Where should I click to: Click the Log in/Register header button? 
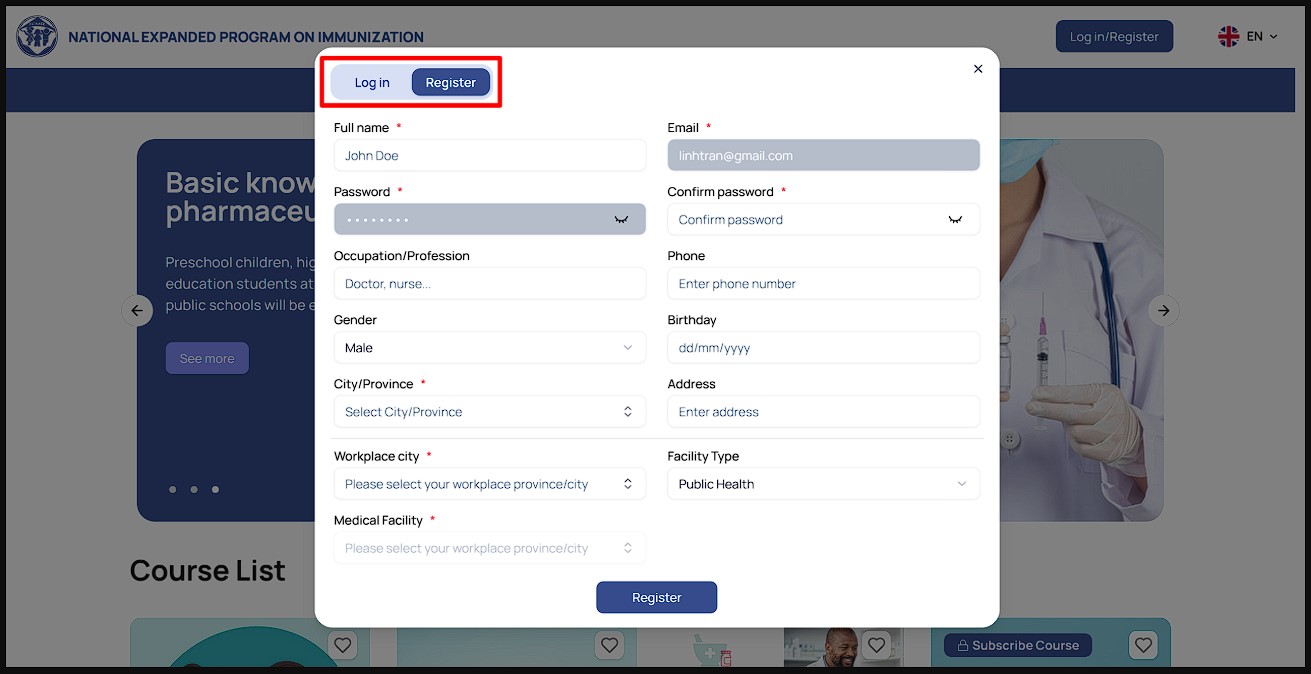coord(1114,37)
